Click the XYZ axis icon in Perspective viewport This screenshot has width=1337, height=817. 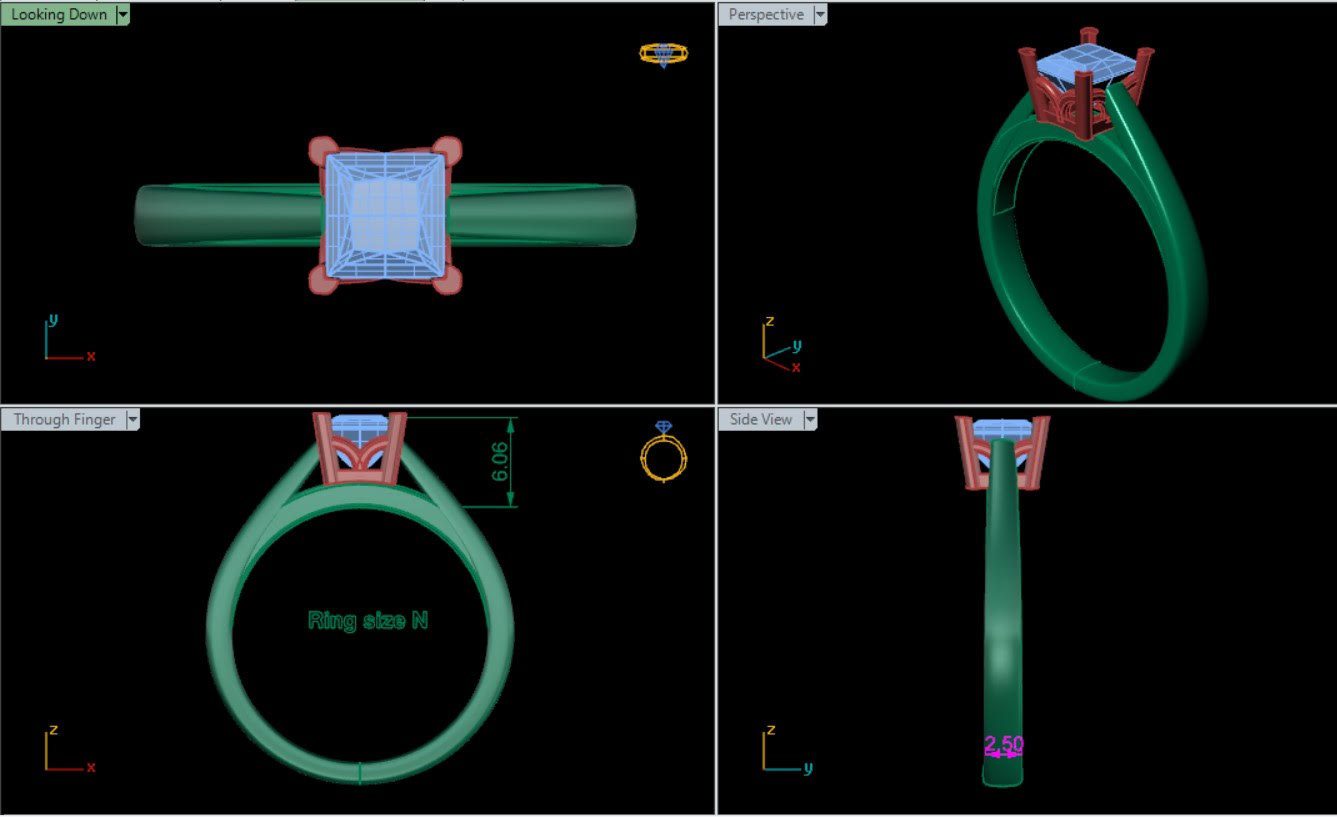pyautogui.click(x=780, y=346)
